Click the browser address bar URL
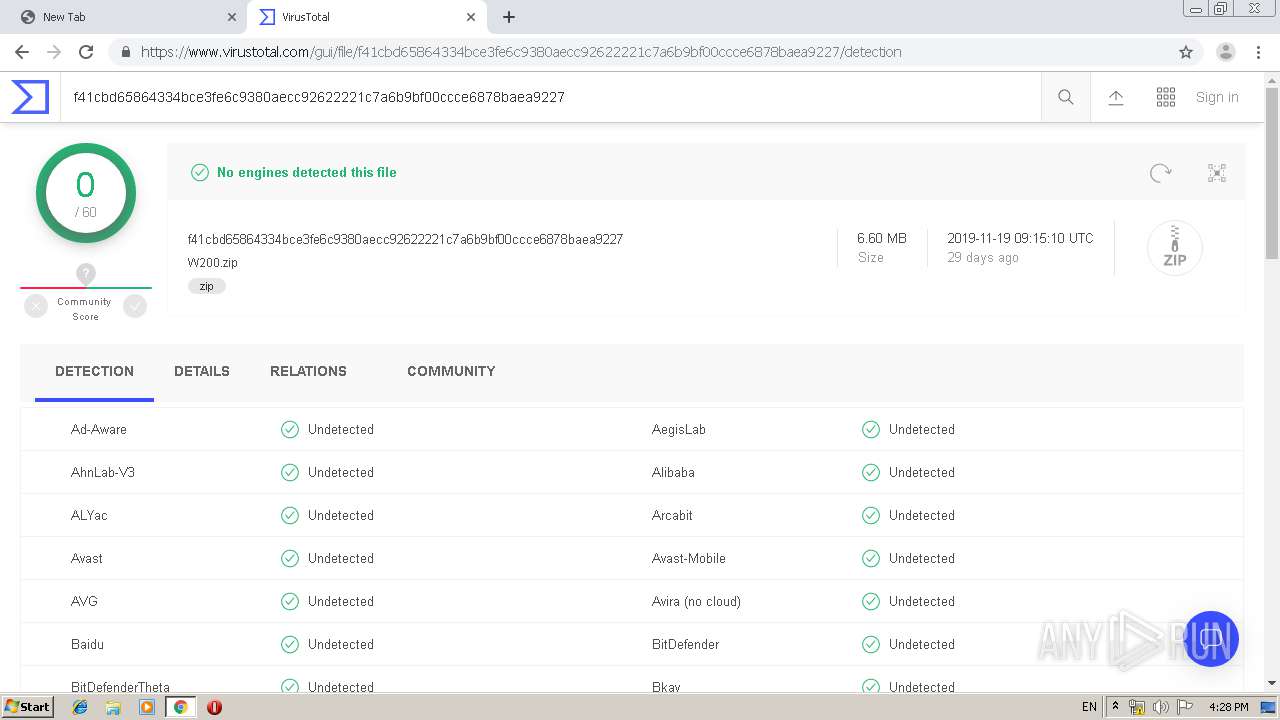1280x720 pixels. tap(521, 52)
